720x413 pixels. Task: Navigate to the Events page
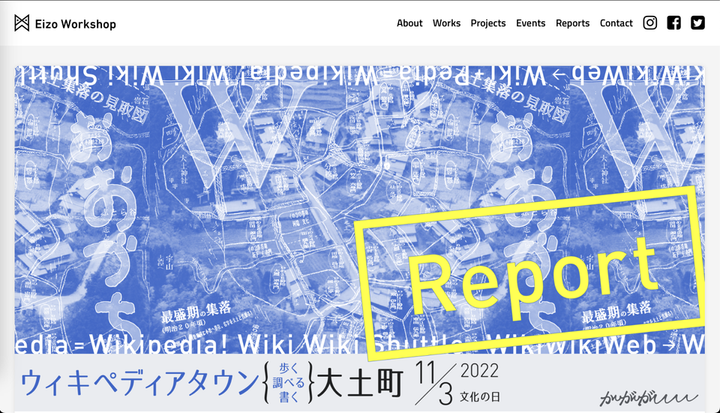point(530,23)
